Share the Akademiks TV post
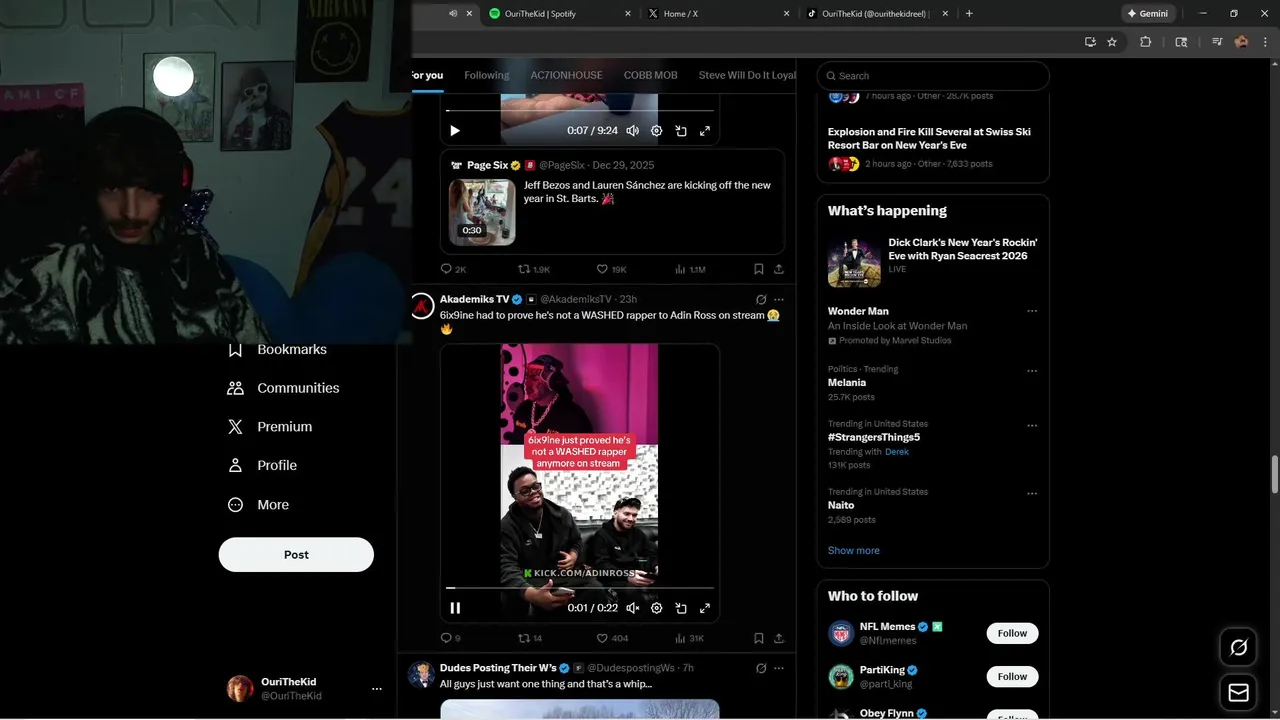 (x=779, y=638)
